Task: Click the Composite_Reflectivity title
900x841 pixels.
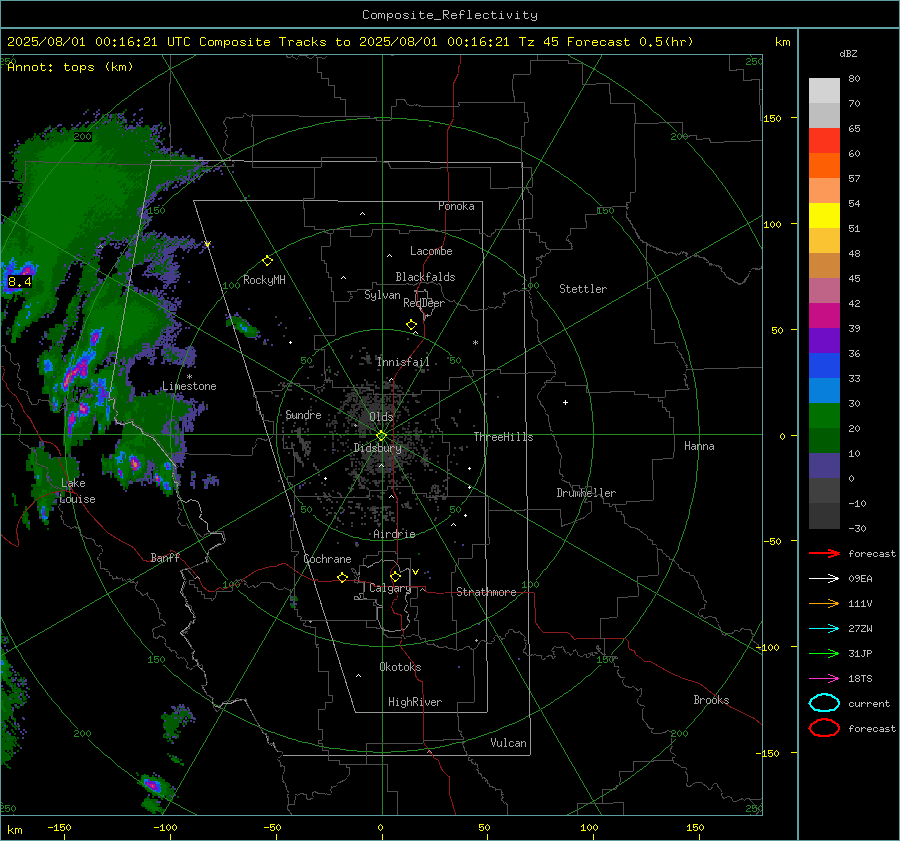Action: (x=449, y=15)
